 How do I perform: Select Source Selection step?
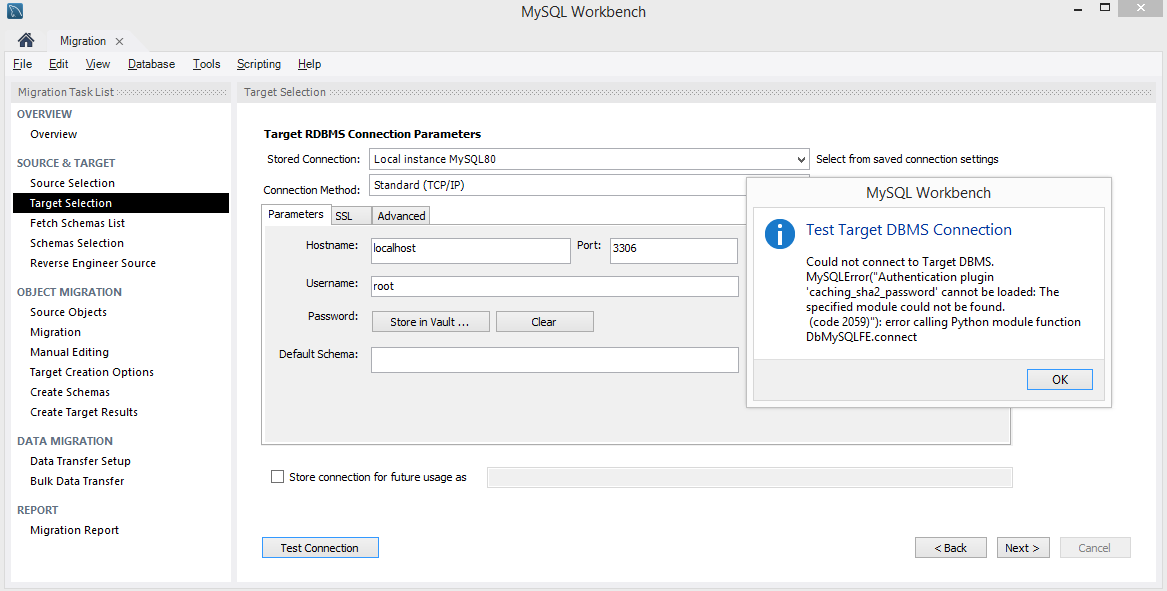(x=72, y=183)
